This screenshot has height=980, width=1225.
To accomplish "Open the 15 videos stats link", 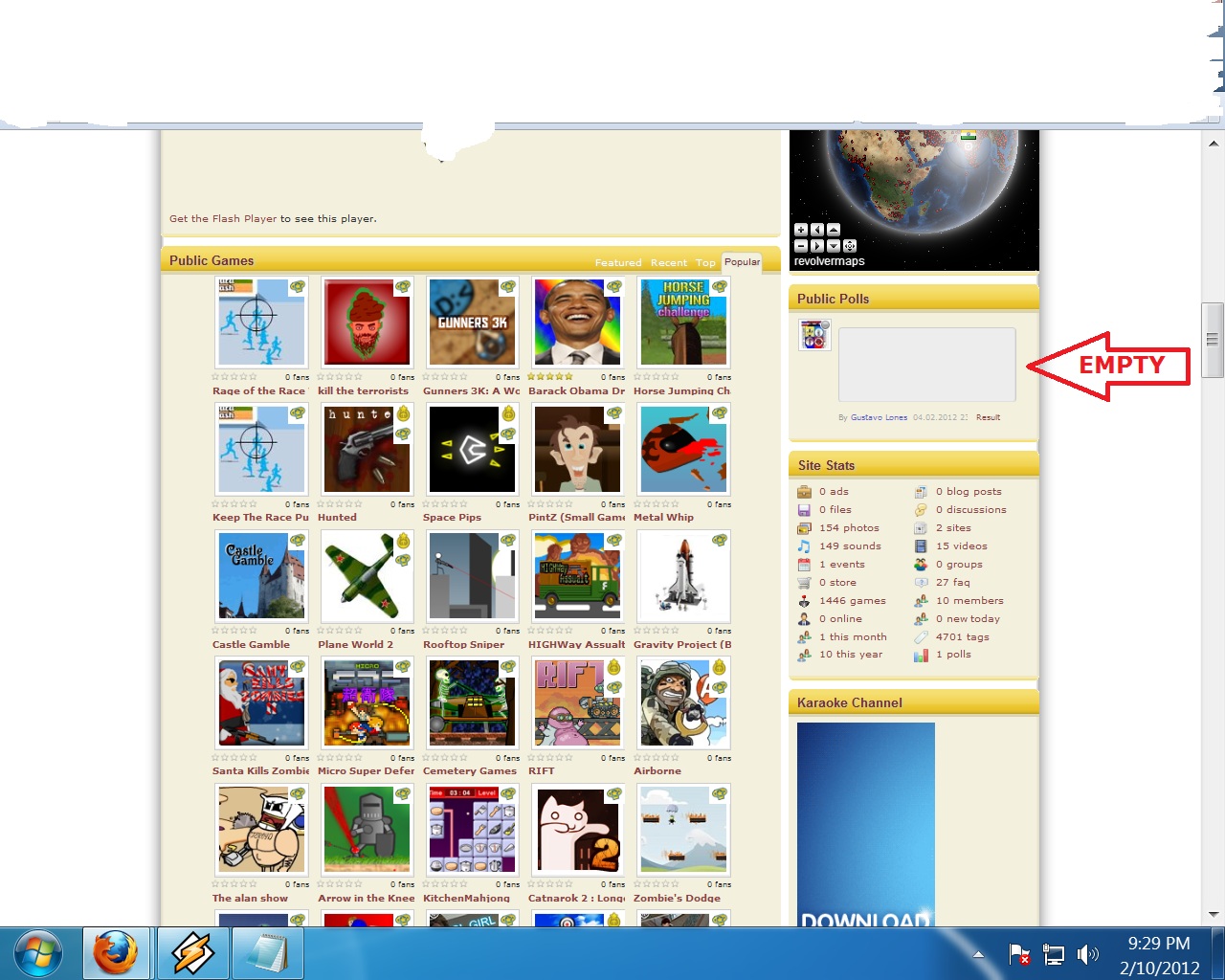I will pyautogui.click(x=962, y=546).
